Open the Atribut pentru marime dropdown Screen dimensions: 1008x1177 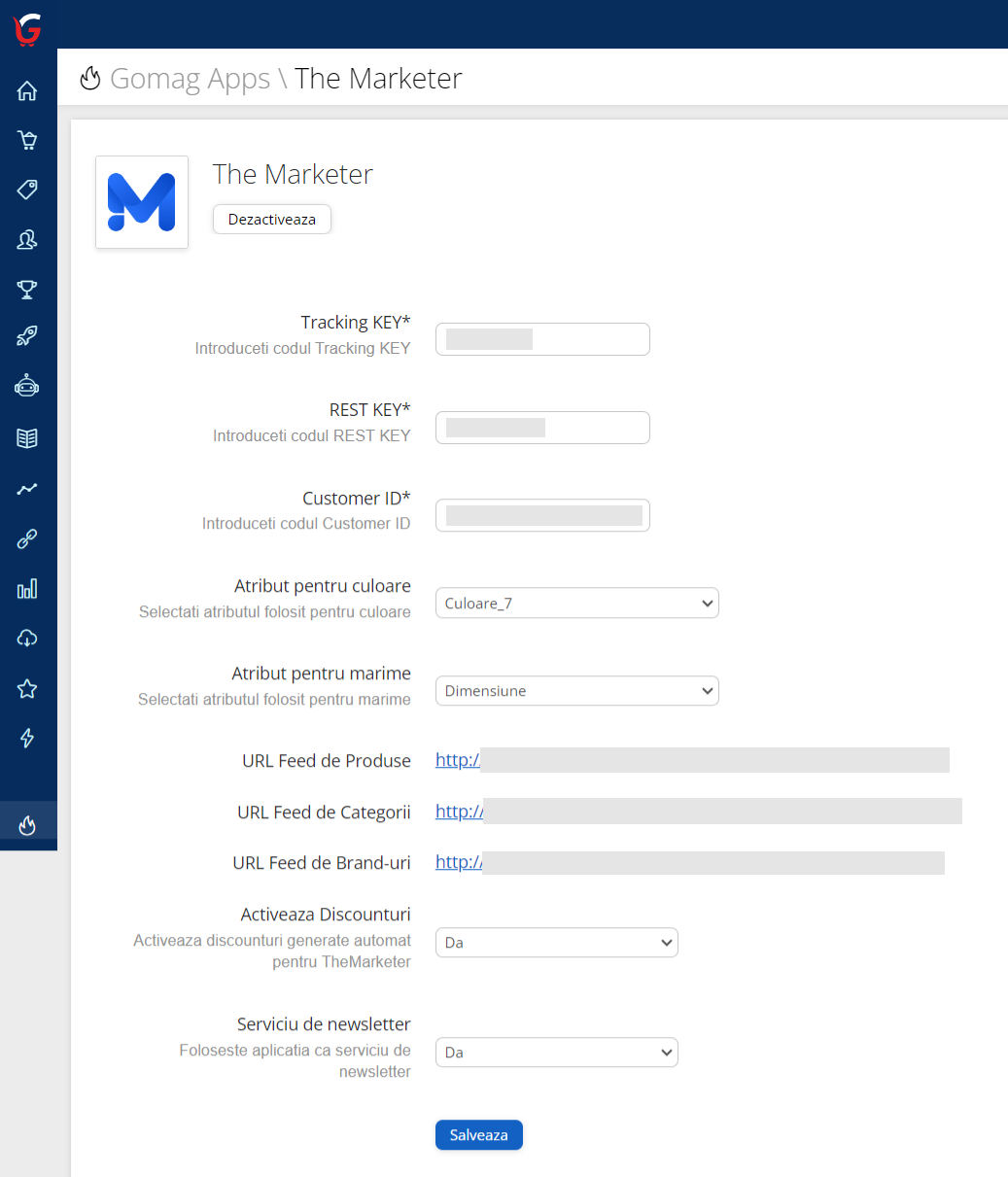click(576, 691)
